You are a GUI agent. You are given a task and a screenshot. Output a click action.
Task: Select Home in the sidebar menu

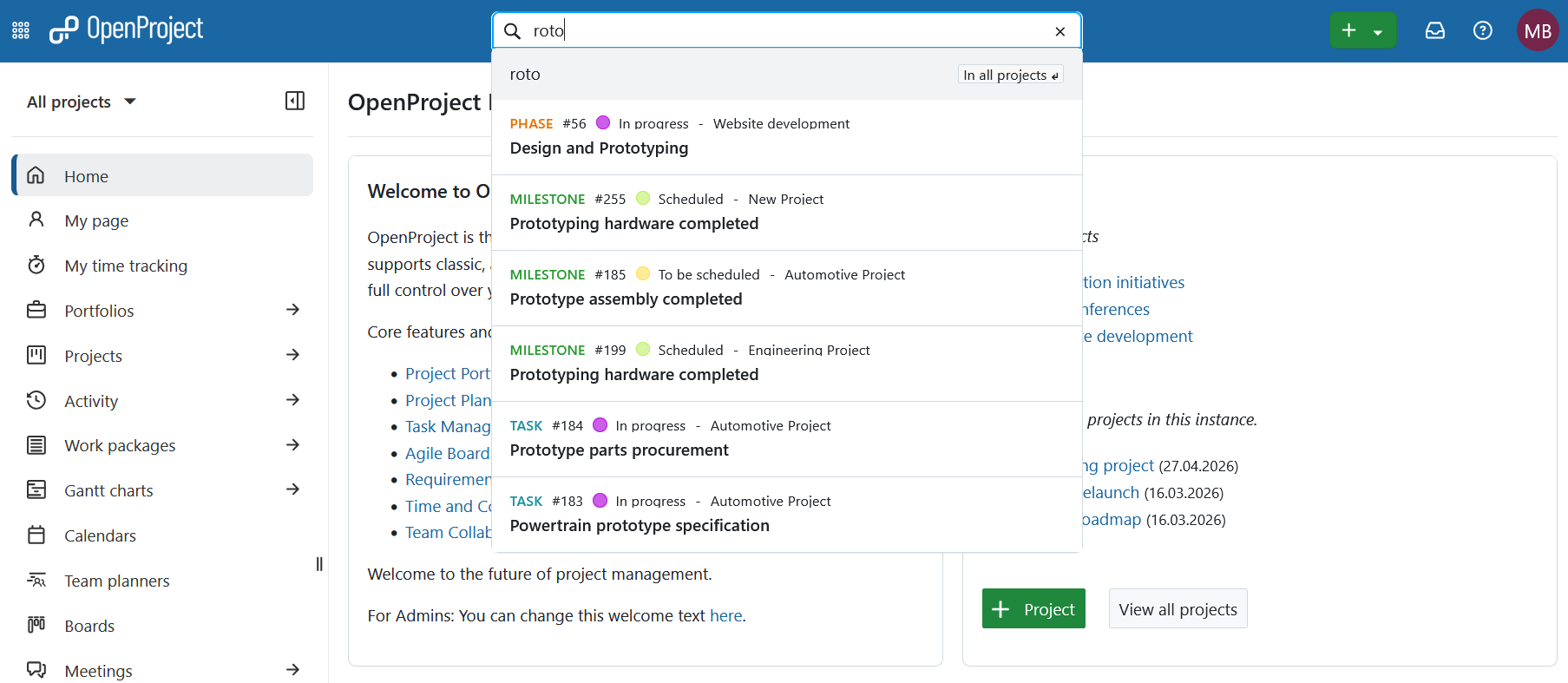pyautogui.click(x=162, y=175)
